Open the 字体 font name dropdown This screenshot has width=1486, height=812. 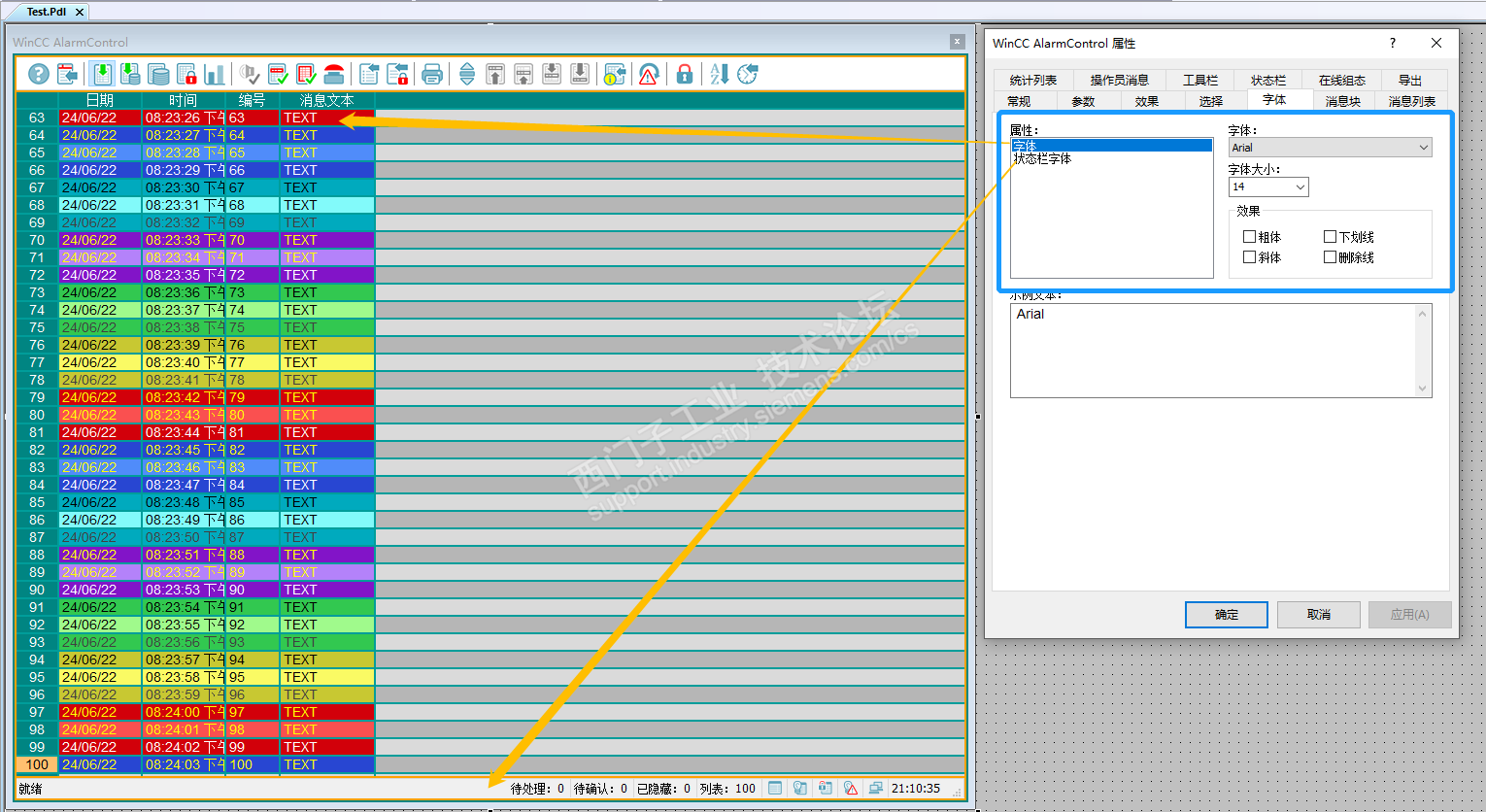pyautogui.click(x=1330, y=148)
